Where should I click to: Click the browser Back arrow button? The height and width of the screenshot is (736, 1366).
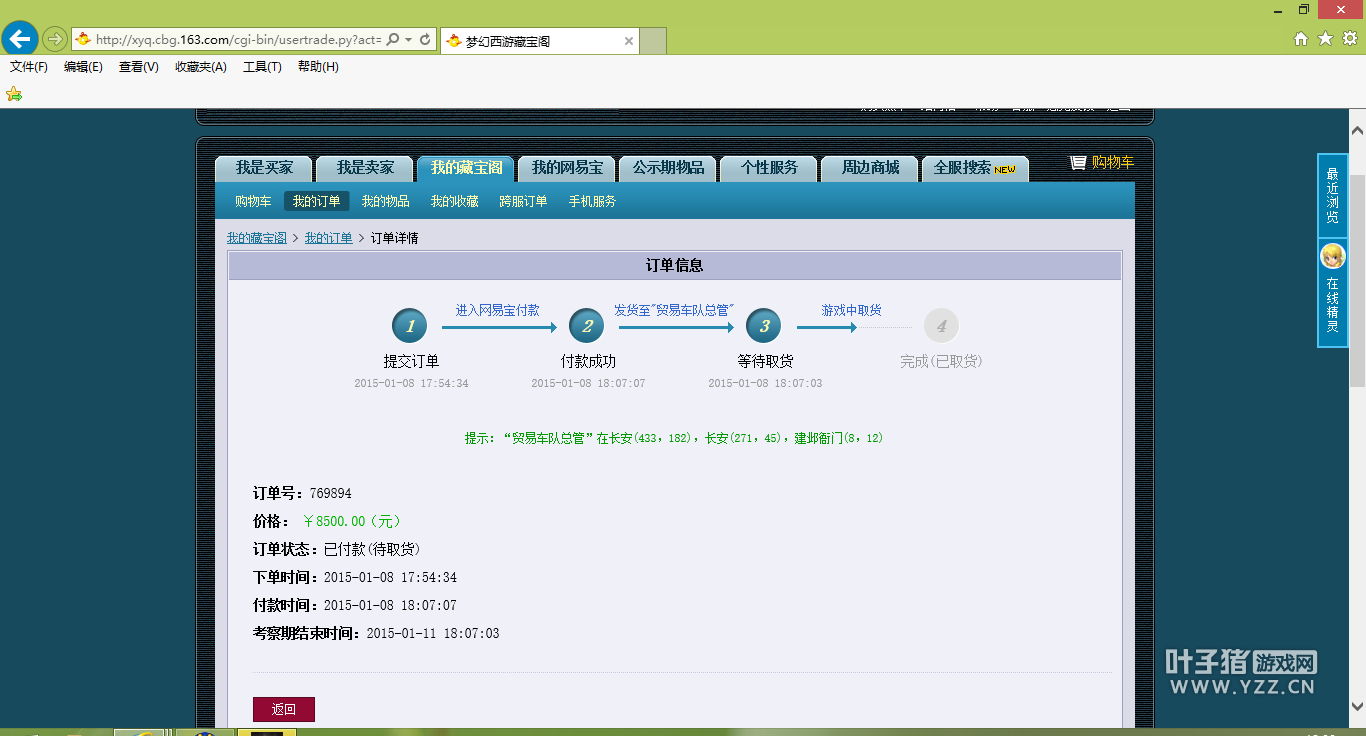pos(20,39)
